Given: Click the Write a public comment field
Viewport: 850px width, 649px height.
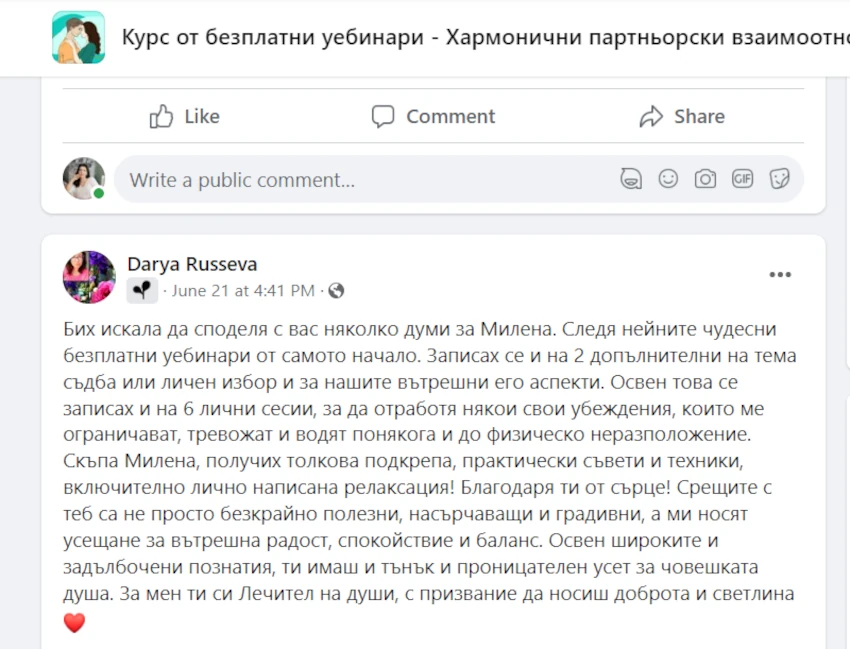Looking at the screenshot, I should (x=360, y=180).
